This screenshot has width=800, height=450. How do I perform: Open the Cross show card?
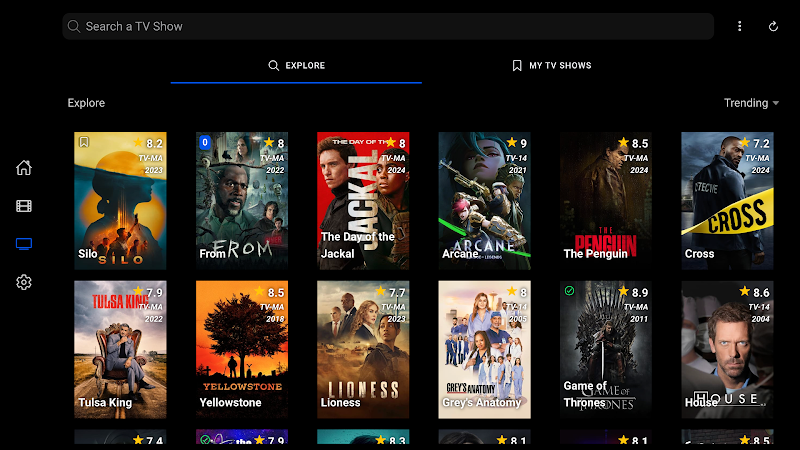tap(727, 201)
